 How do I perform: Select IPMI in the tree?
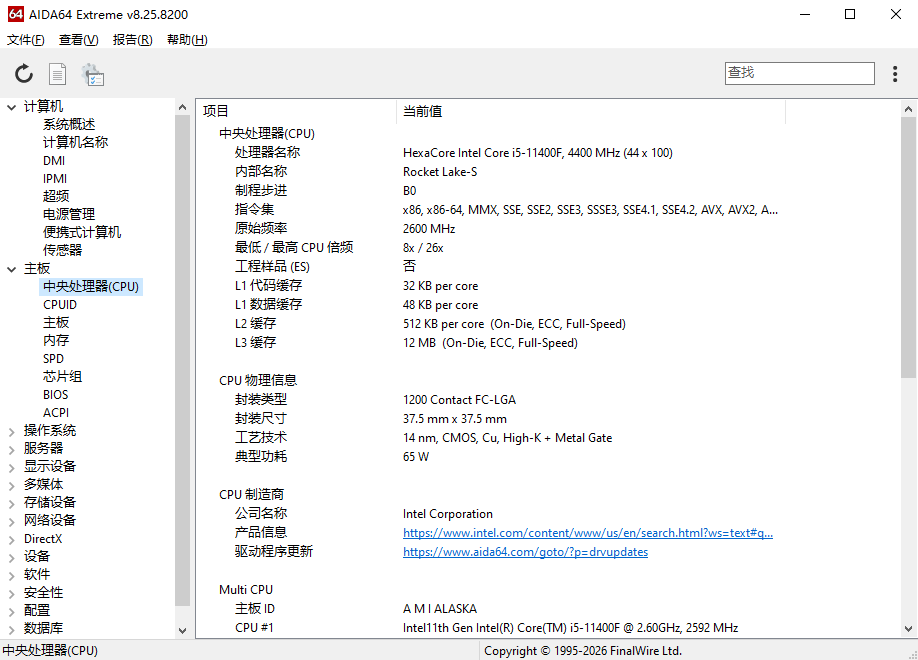pyautogui.click(x=55, y=179)
